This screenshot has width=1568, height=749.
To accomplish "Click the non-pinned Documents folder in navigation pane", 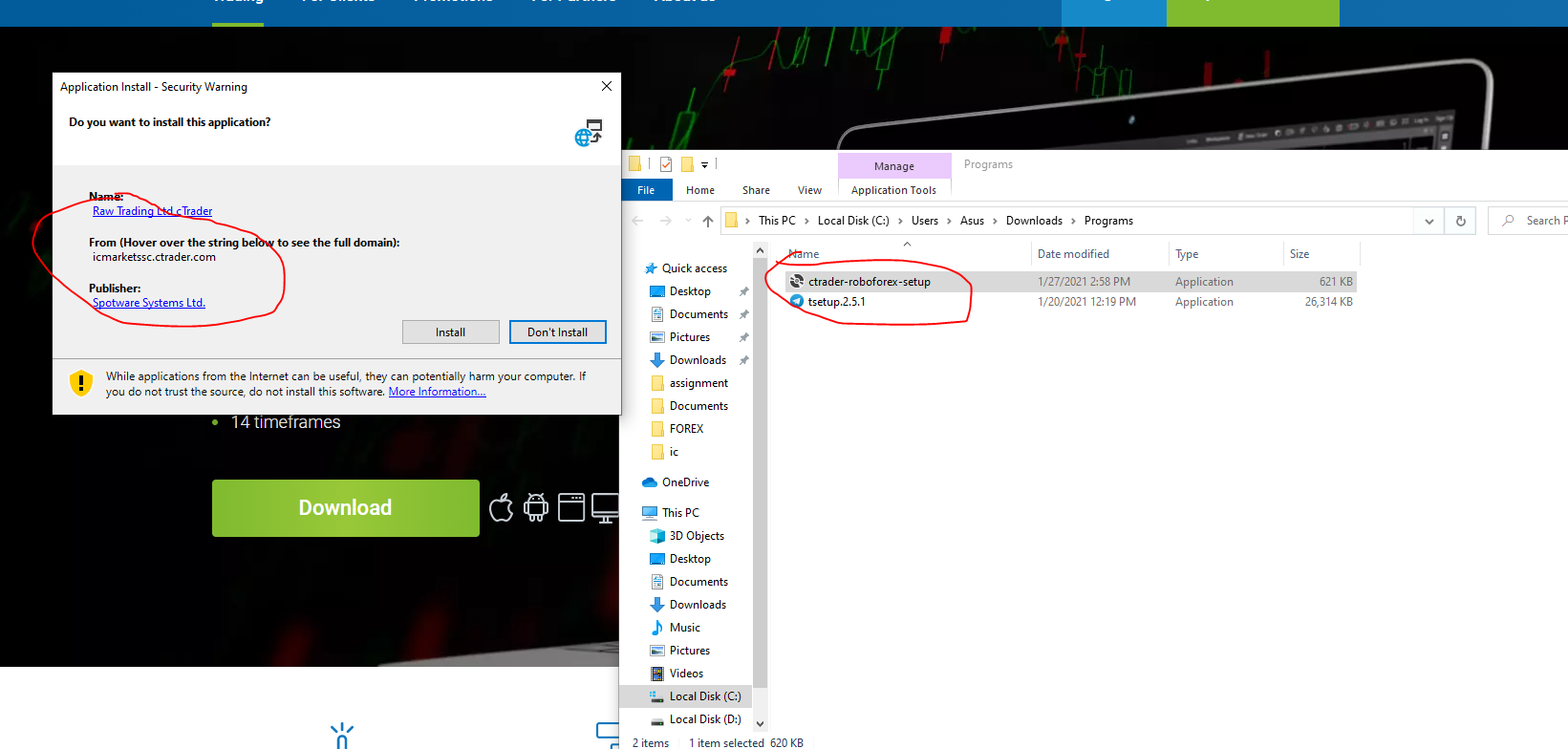I will click(x=698, y=406).
